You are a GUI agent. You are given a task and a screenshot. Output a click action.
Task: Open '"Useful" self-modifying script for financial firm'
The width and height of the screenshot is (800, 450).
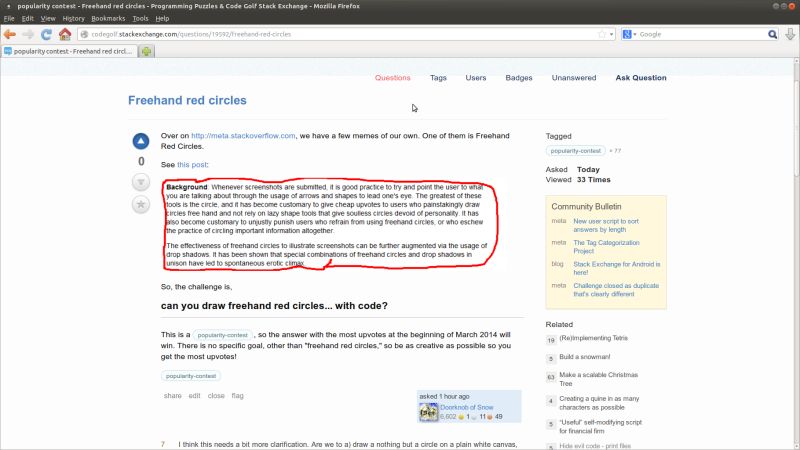(601, 427)
